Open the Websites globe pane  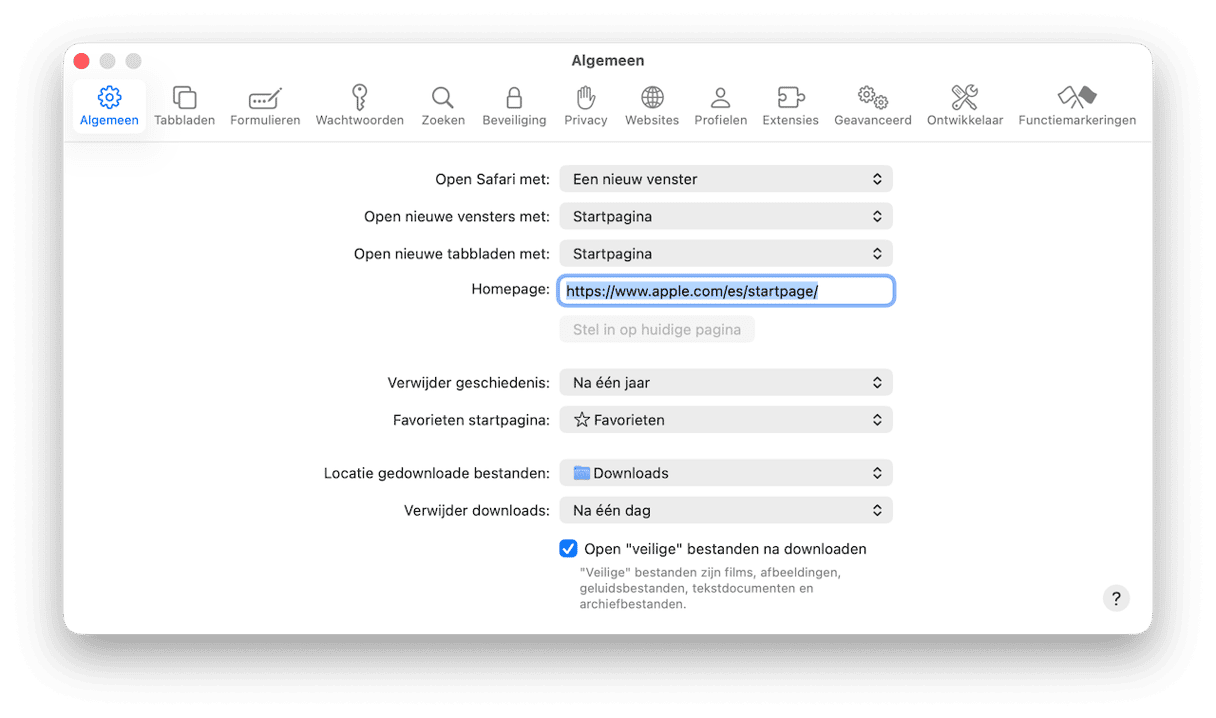tap(652, 106)
